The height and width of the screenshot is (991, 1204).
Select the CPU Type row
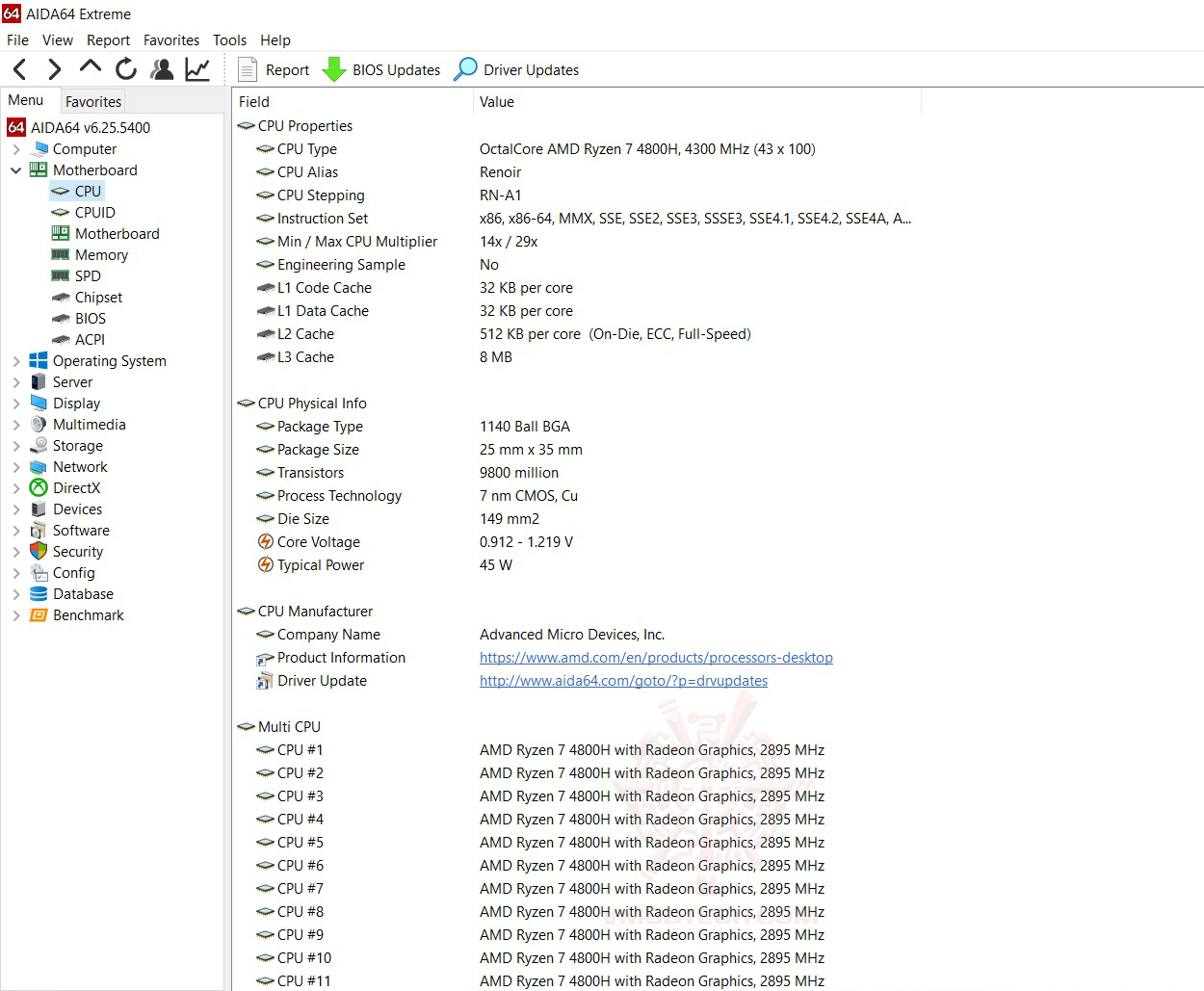click(x=578, y=149)
